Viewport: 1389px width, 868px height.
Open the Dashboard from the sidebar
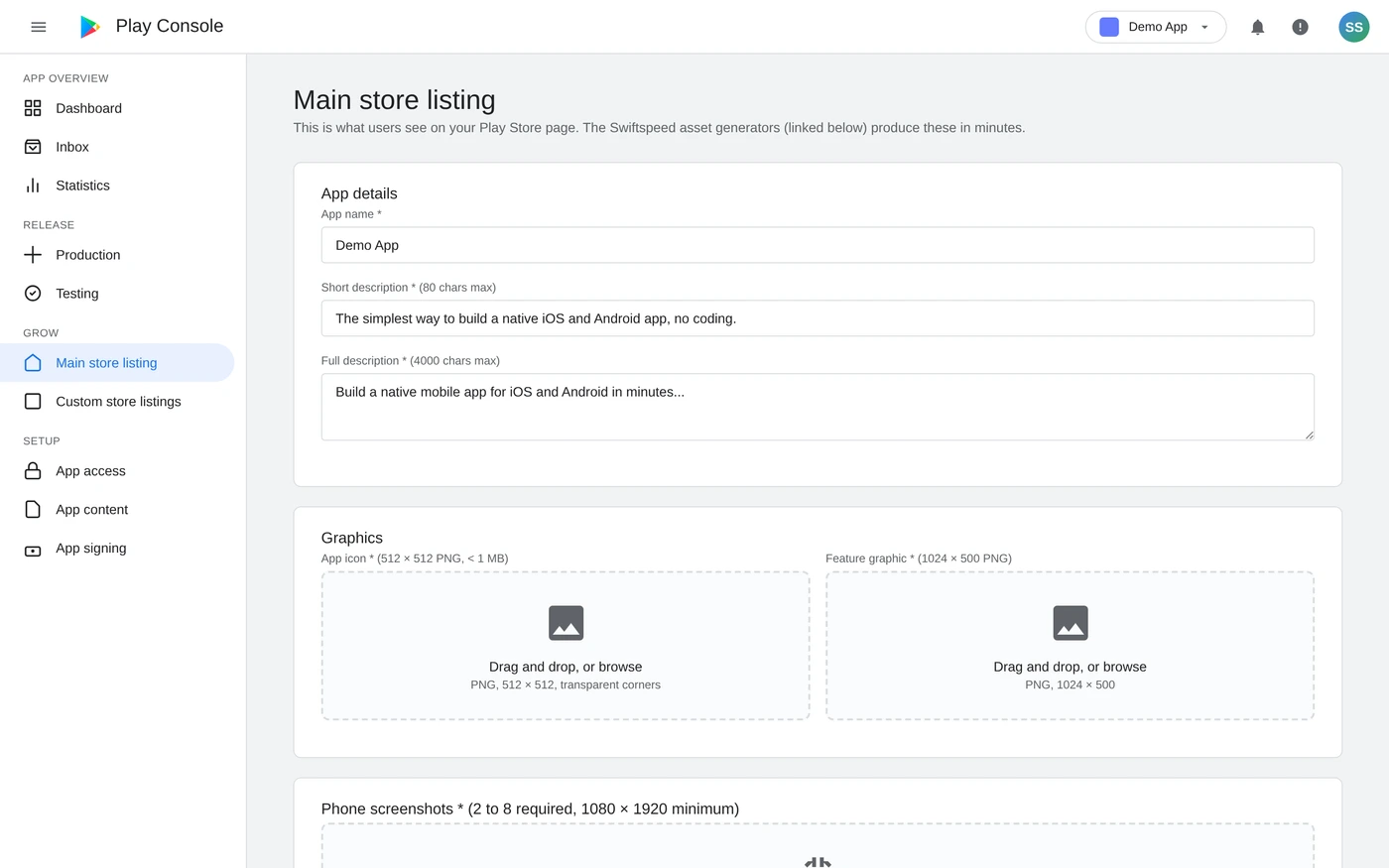coord(88,108)
